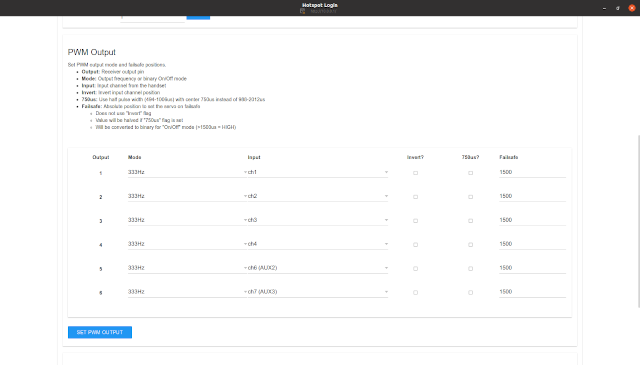Viewport: 640px width, 365px height.
Task: Open the ch1 Input dropdown
Action: [x=318, y=172]
